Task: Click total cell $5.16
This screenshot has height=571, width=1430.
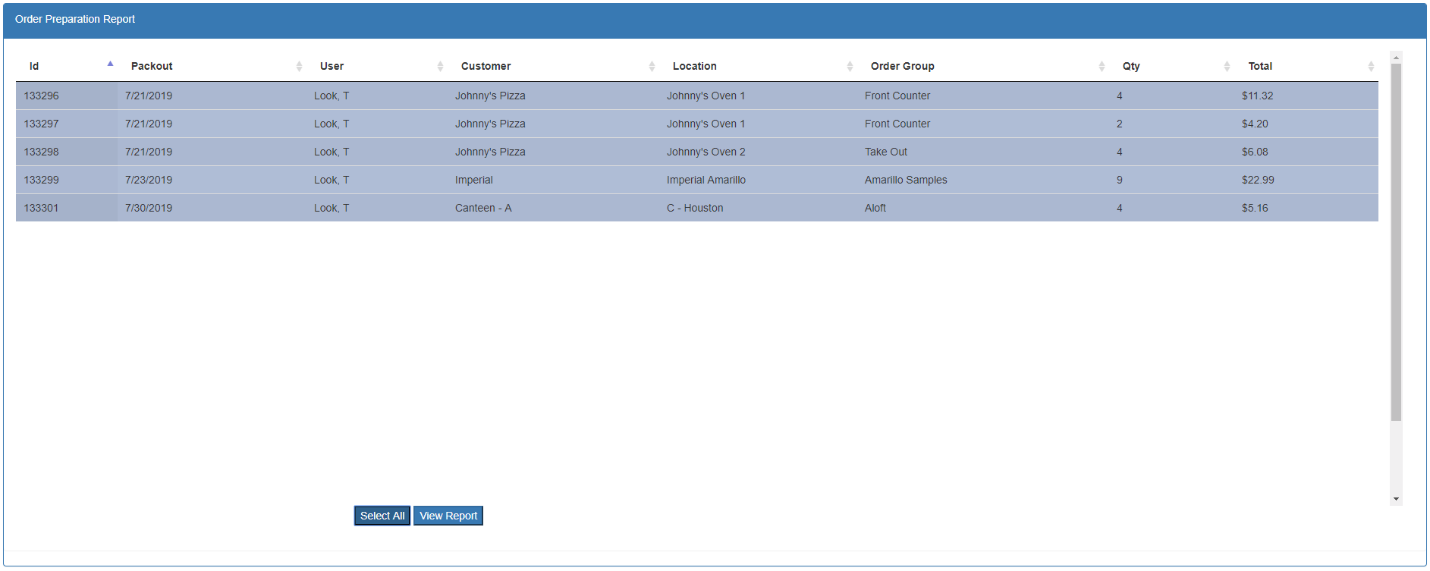Action: click(x=1255, y=208)
